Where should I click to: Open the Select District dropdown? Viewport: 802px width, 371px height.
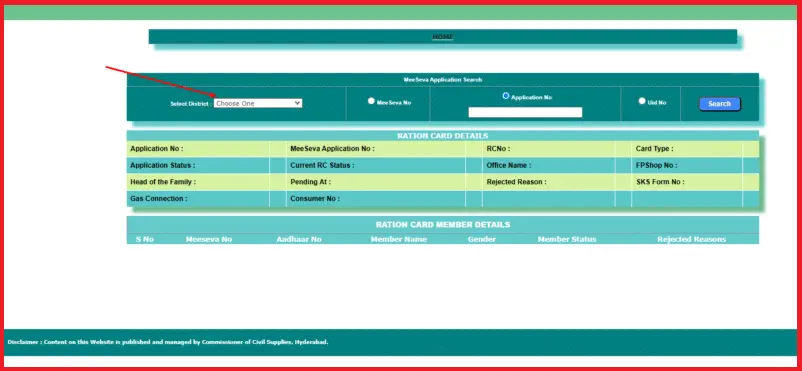(258, 103)
